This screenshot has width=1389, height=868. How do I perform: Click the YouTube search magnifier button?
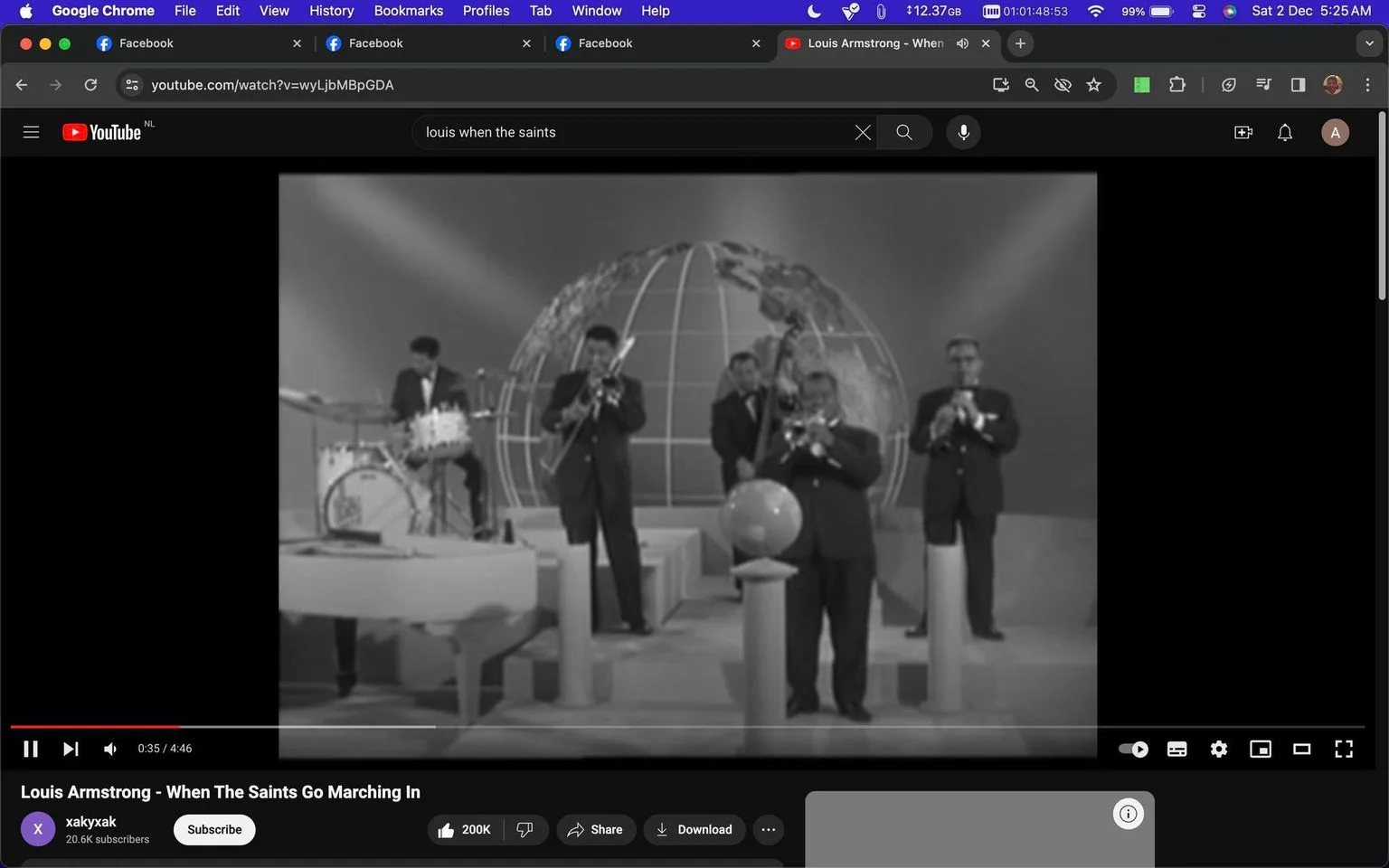pos(904,132)
